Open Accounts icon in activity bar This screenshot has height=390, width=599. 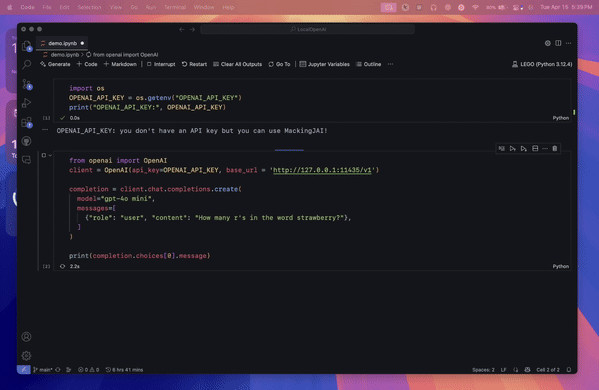tap(26, 337)
